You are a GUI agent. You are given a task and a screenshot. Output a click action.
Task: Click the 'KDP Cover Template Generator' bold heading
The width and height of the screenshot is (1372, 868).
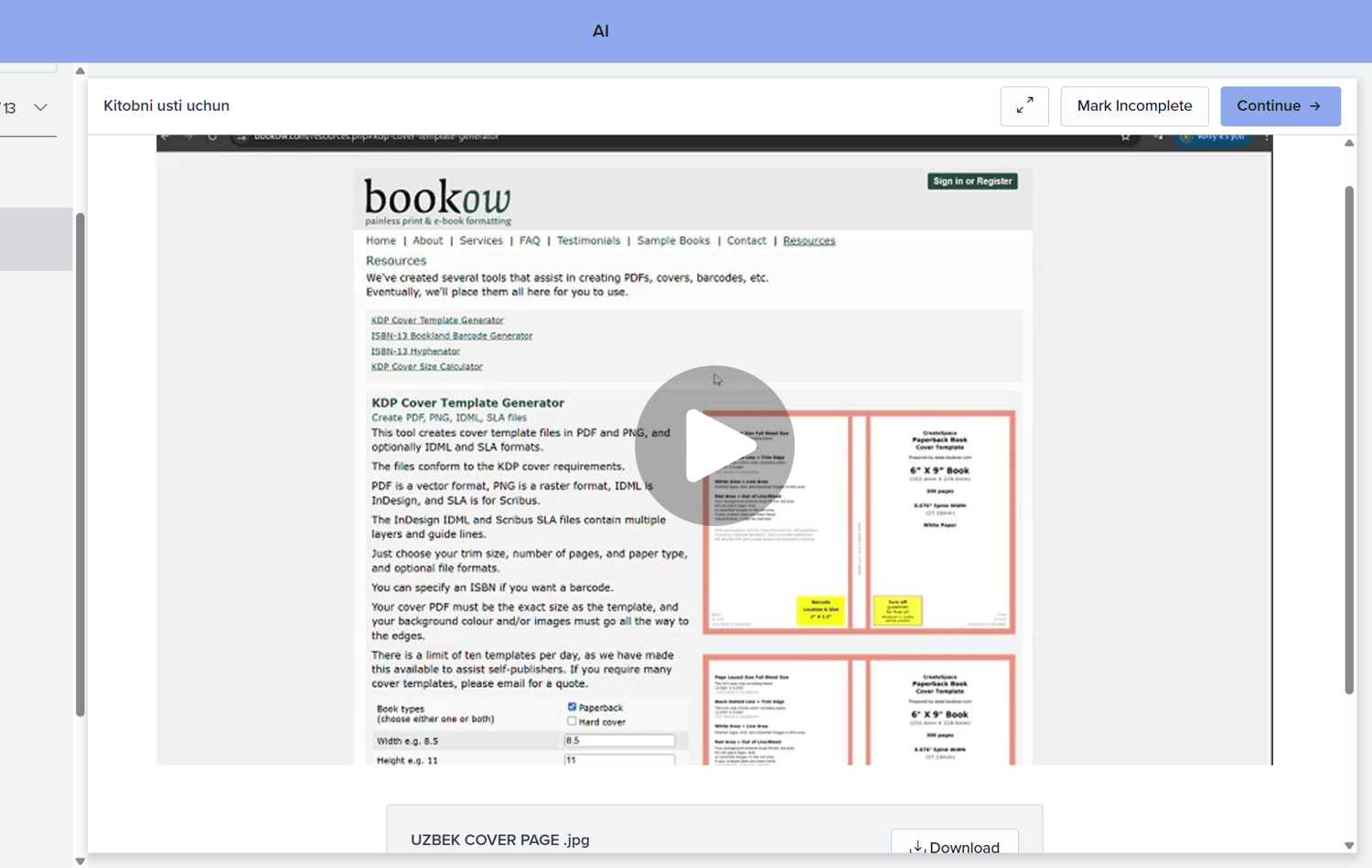(467, 402)
